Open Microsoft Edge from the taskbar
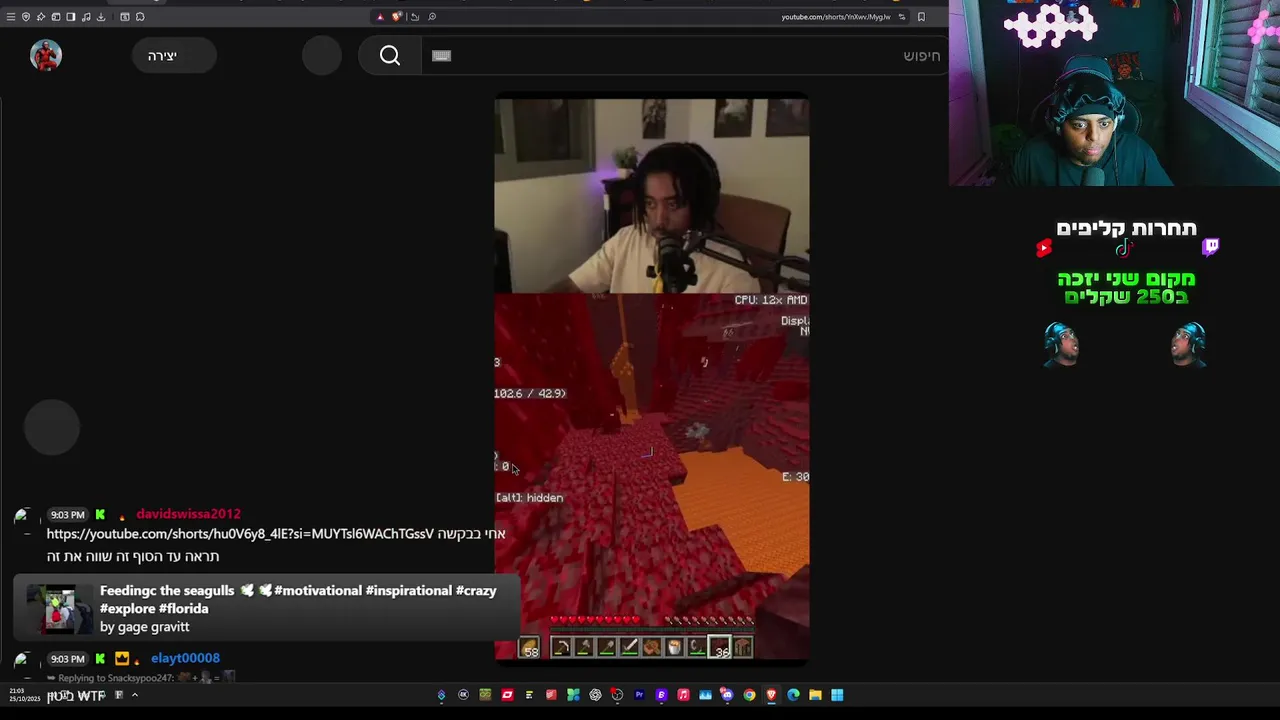The image size is (1280, 720). 793,695
